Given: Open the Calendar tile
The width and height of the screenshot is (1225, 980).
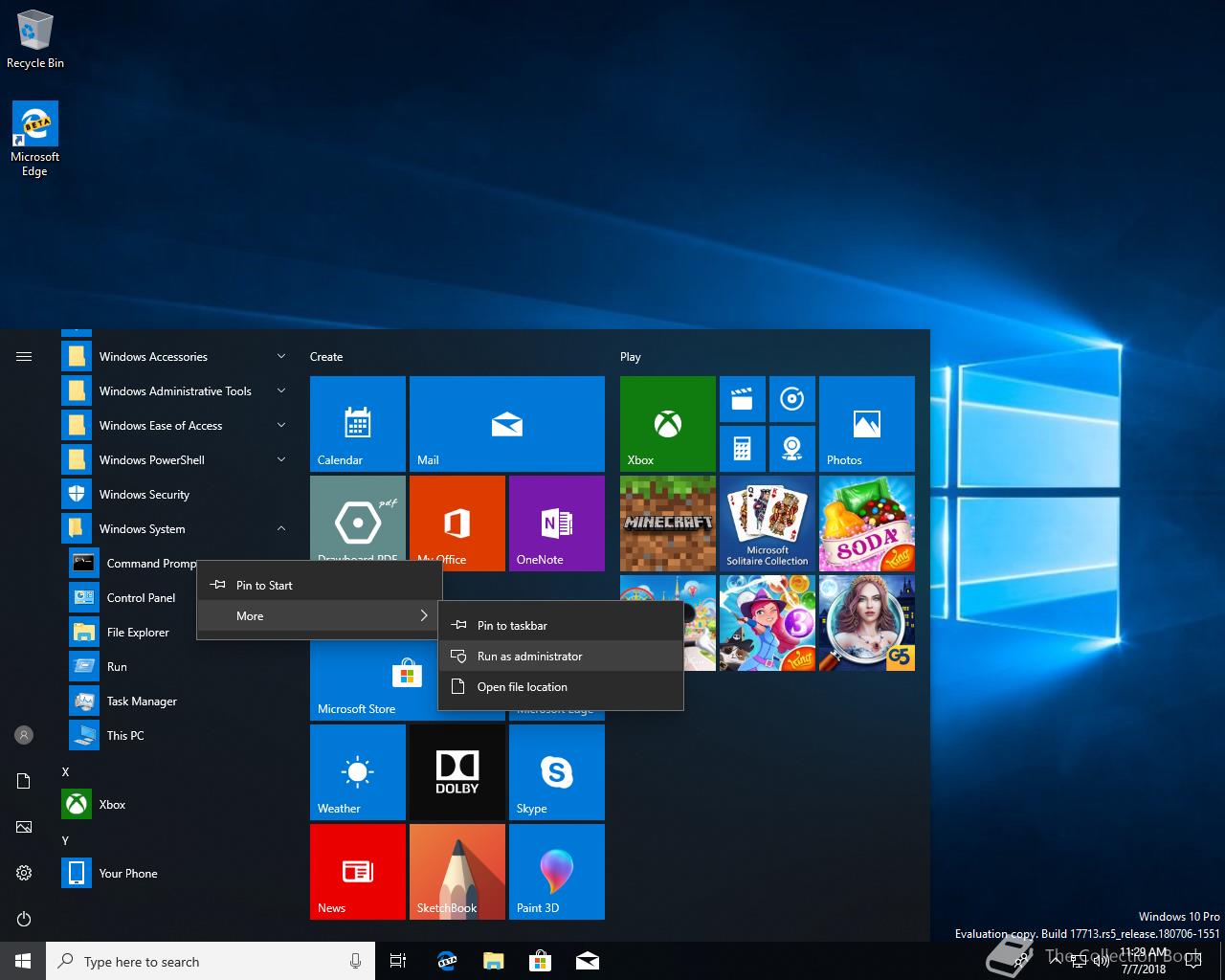Looking at the screenshot, I should 358,424.
